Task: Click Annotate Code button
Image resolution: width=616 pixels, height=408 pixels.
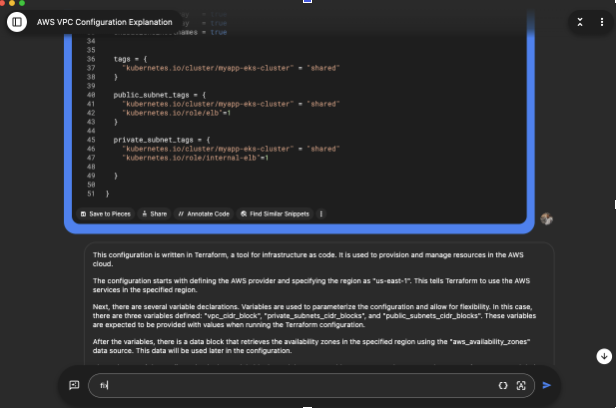Action: point(203,213)
